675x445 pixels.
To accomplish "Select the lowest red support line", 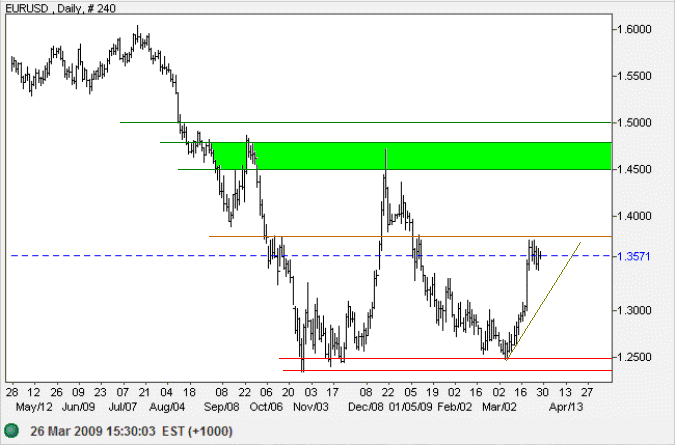I will 447,370.
